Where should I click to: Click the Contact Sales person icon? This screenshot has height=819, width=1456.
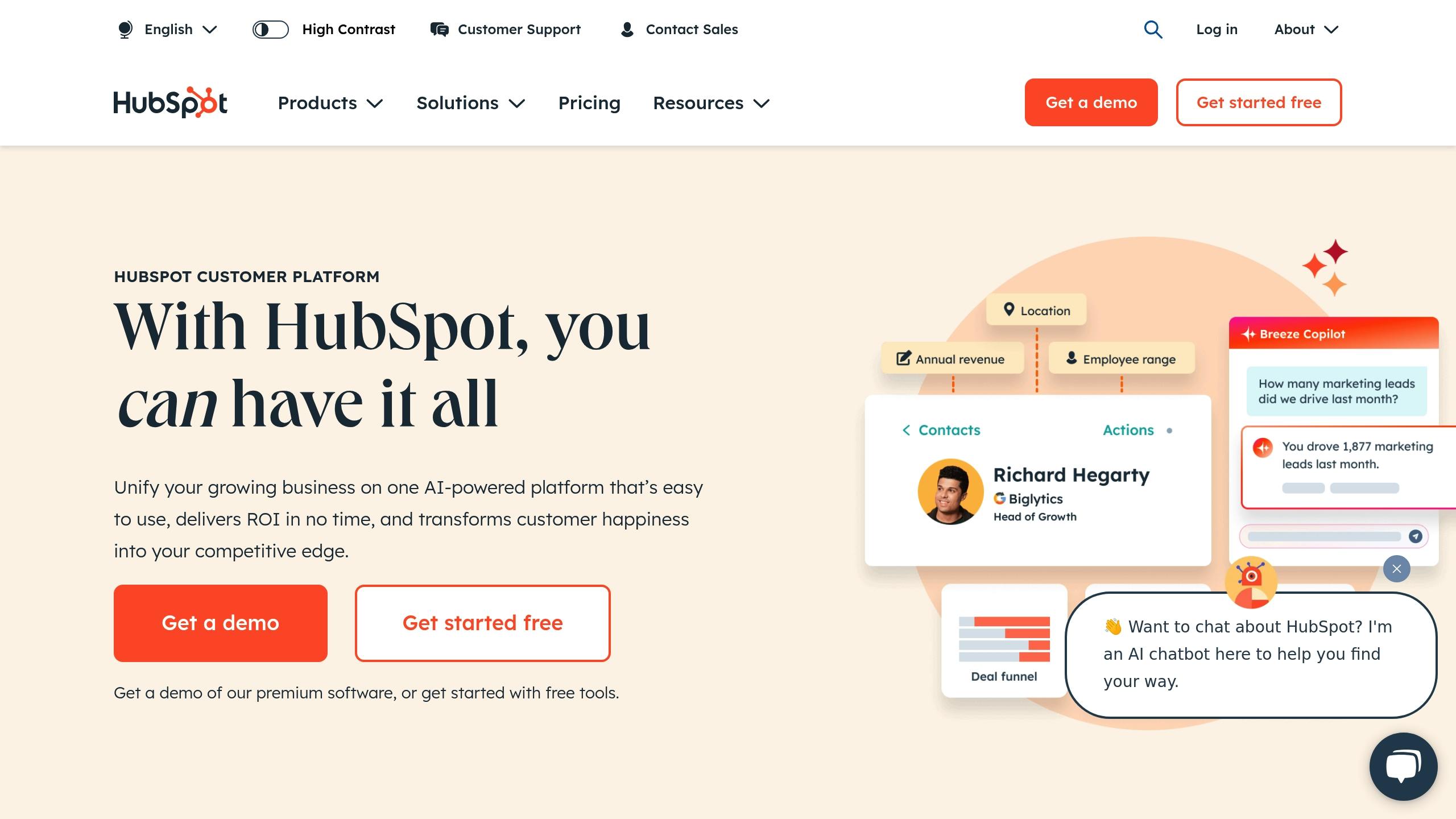click(x=627, y=29)
